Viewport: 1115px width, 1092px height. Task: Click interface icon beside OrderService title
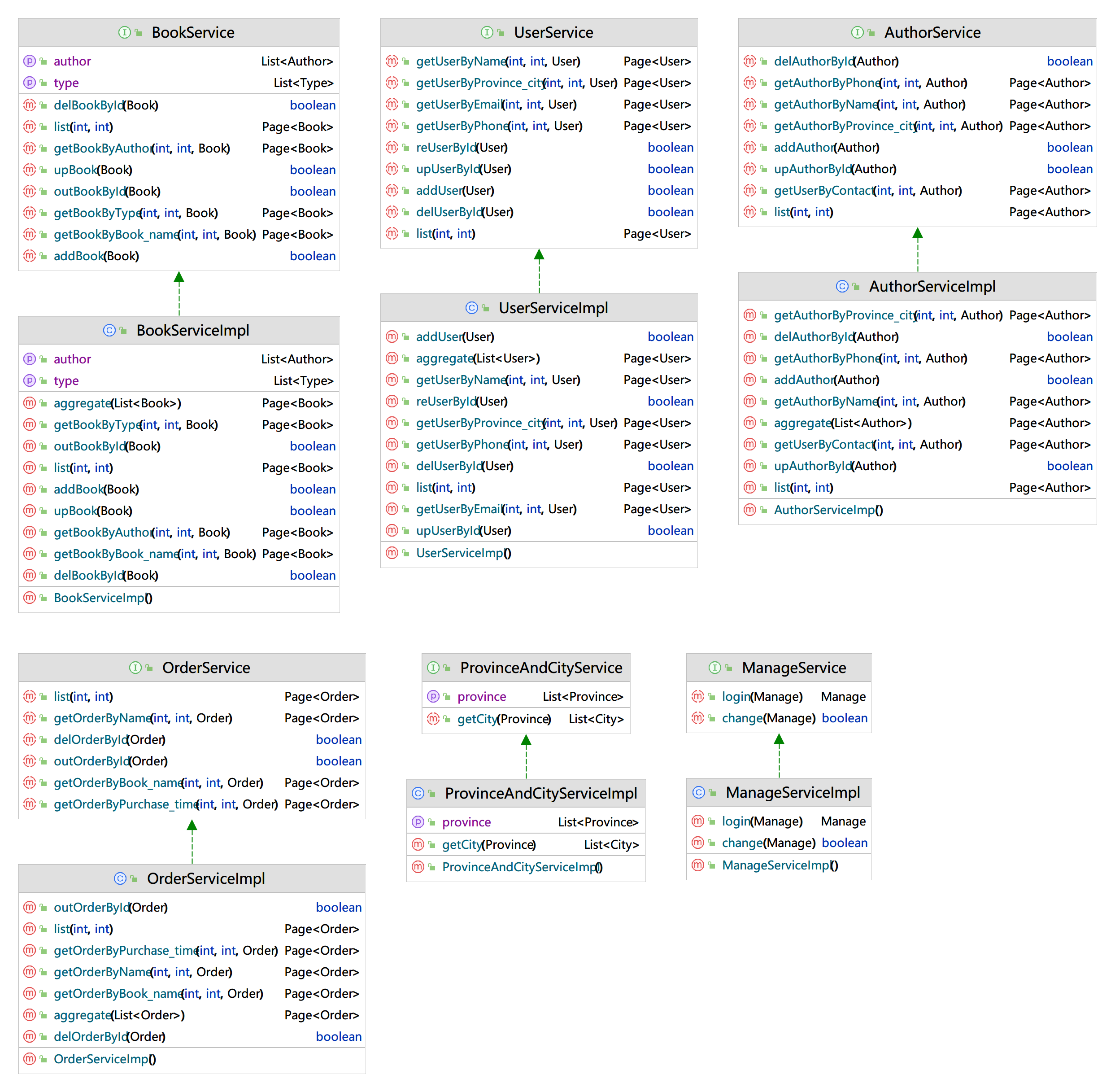pyautogui.click(x=135, y=668)
